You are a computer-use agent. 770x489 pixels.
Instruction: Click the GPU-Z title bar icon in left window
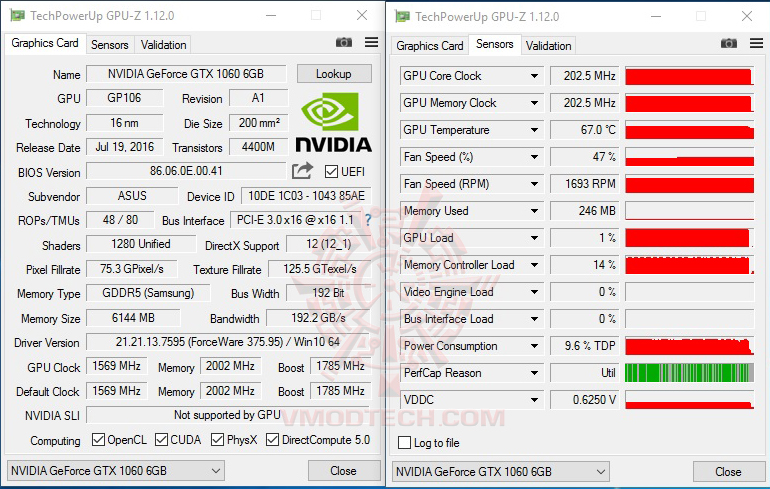[18, 16]
